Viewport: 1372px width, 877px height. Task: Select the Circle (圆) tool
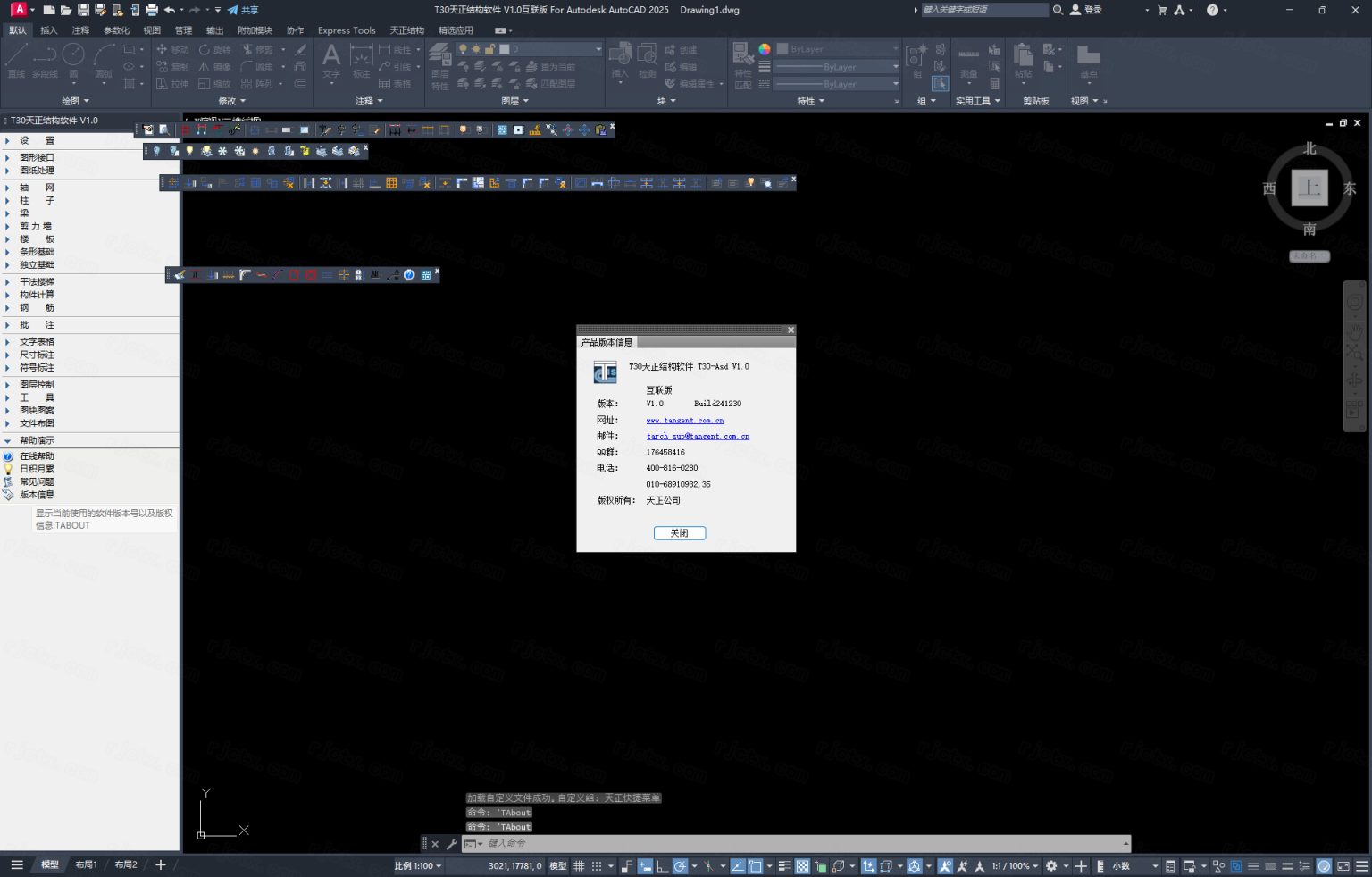click(73, 61)
